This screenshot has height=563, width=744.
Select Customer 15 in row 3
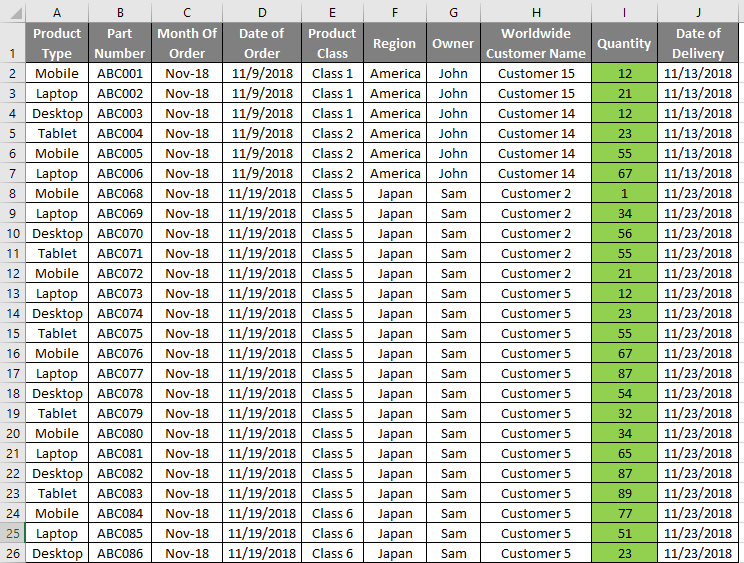click(x=536, y=93)
